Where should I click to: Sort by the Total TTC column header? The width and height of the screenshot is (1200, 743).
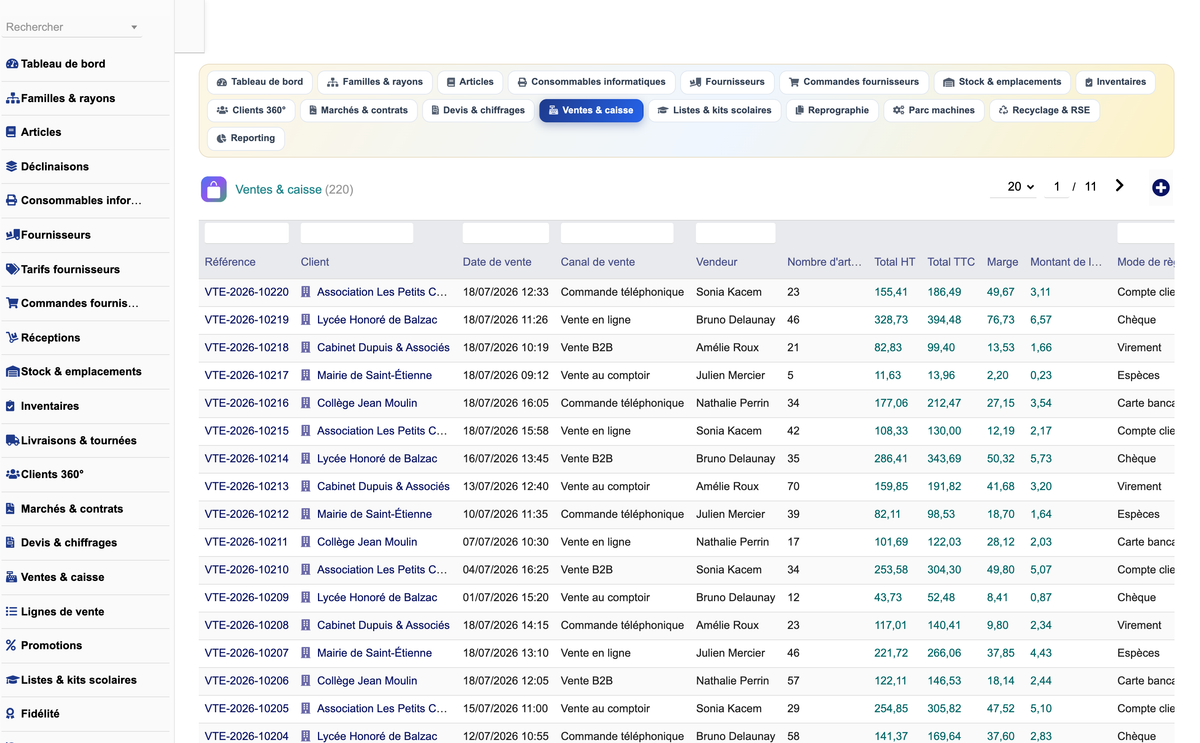coord(951,262)
